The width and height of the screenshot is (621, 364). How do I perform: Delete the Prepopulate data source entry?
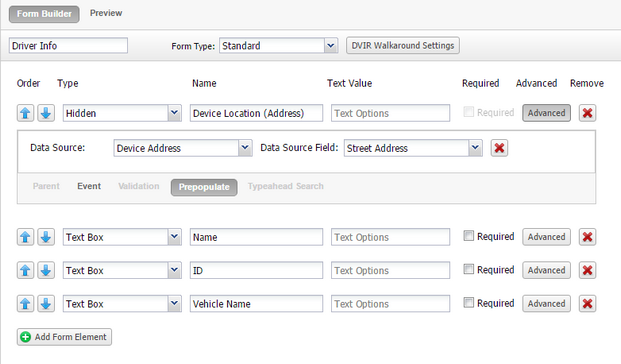(x=499, y=148)
